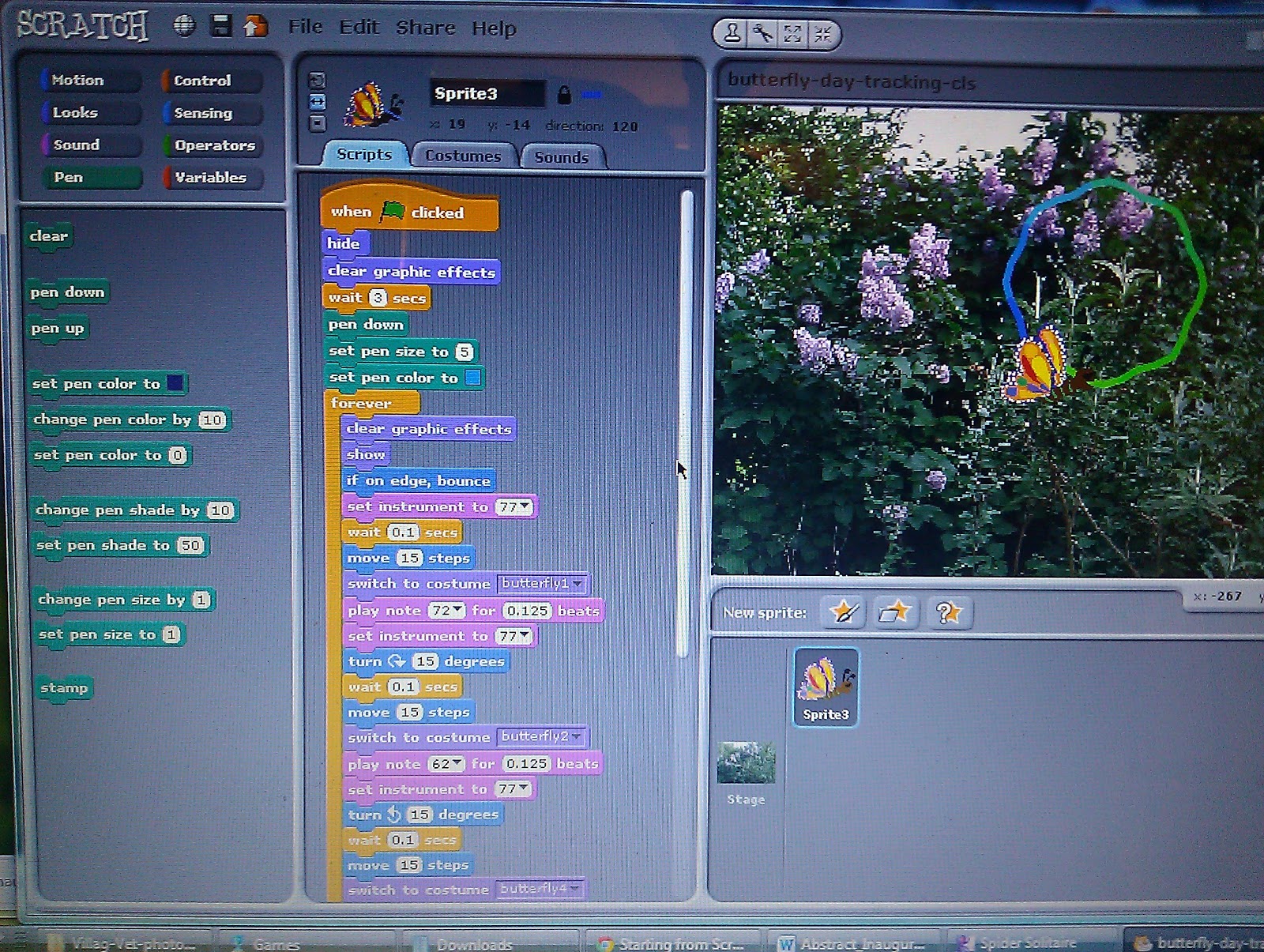The width and height of the screenshot is (1264, 952).
Task: Select the Motion block category
Action: coord(89,80)
